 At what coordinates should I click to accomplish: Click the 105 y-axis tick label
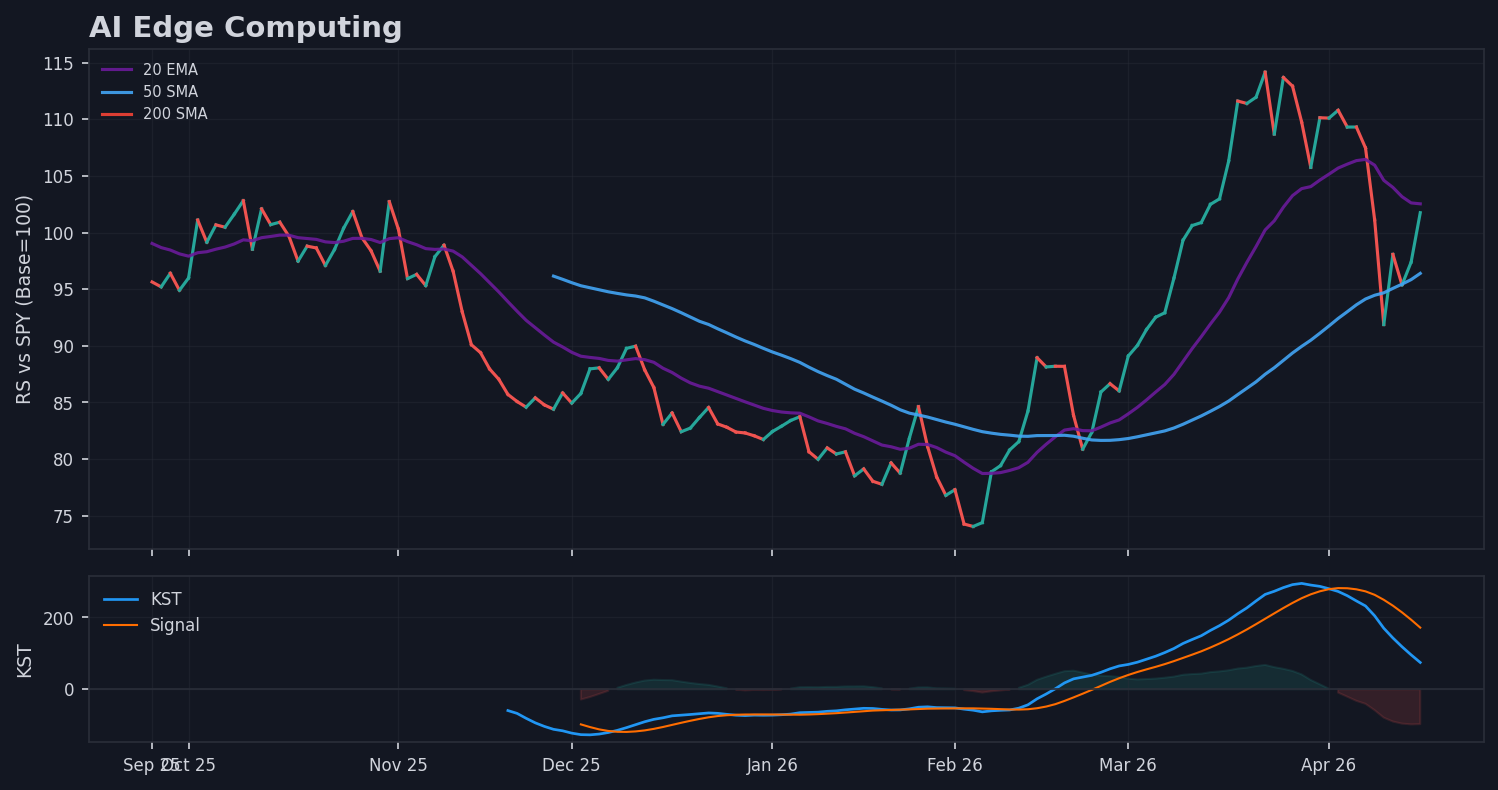coord(59,177)
